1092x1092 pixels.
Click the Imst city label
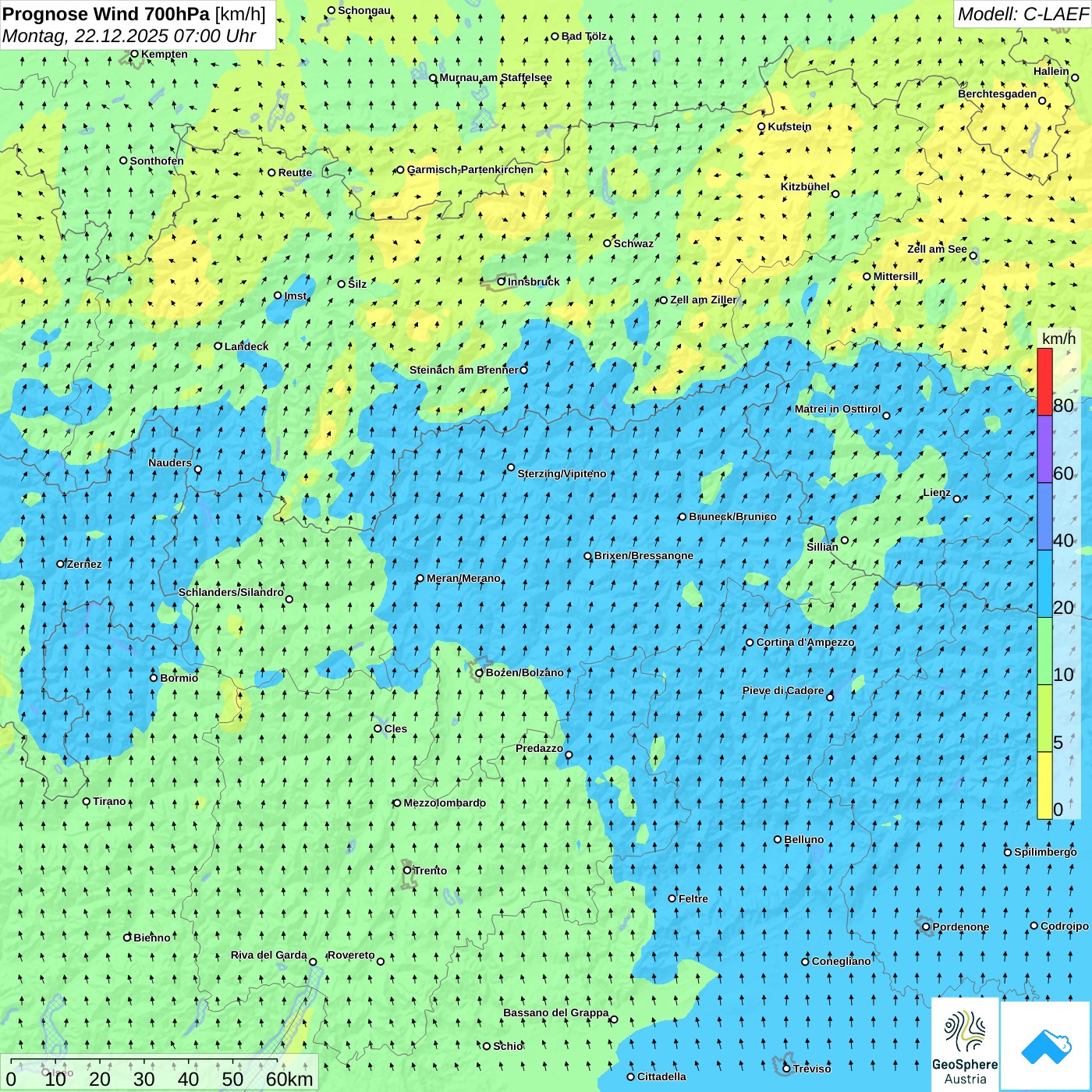point(296,296)
